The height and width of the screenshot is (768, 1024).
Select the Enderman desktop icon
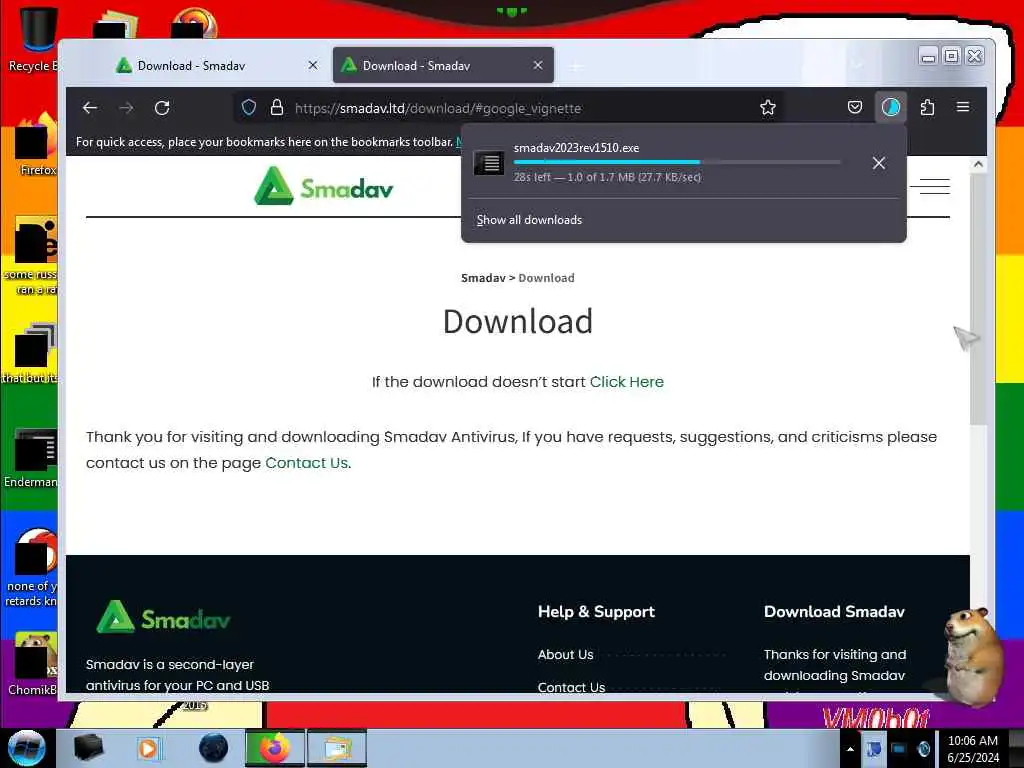pyautogui.click(x=33, y=458)
